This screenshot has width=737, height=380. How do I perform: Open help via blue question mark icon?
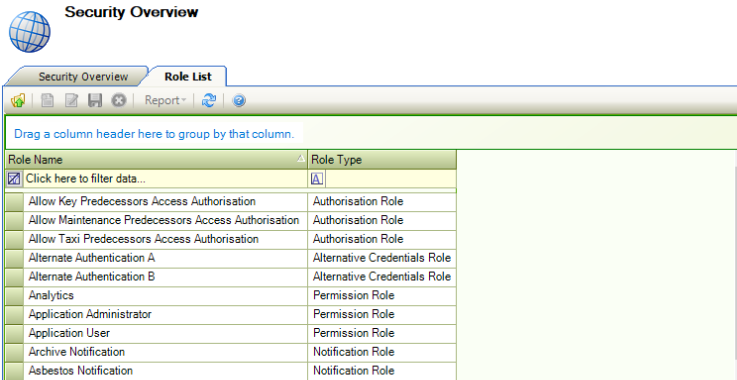pos(239,100)
